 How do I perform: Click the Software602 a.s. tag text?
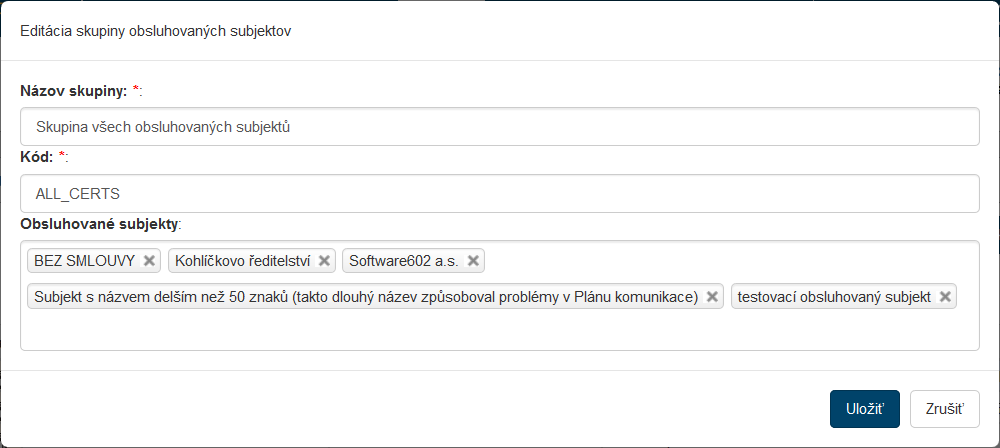pyautogui.click(x=403, y=261)
